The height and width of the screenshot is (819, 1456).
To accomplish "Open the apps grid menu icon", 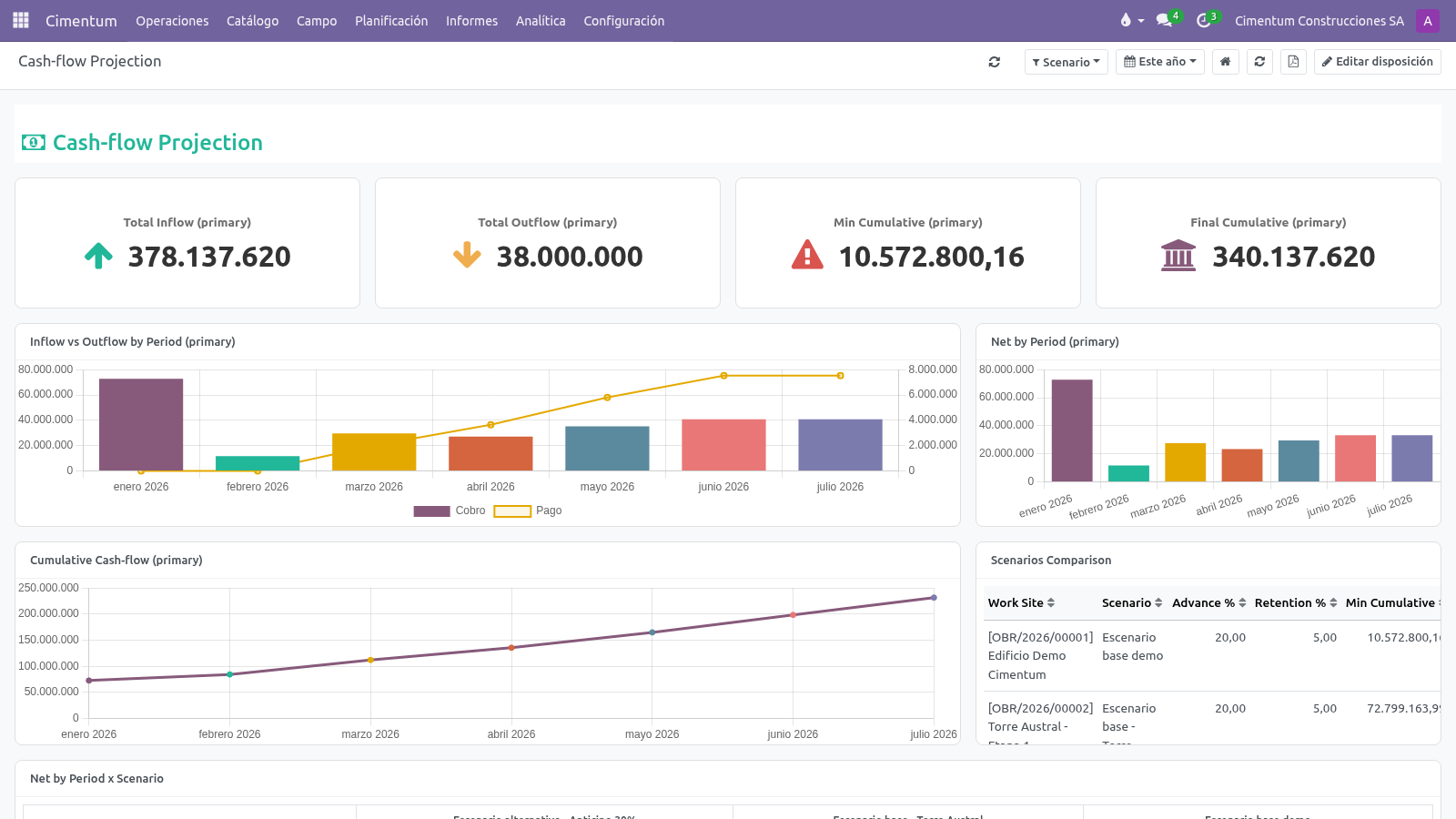I will pyautogui.click(x=21, y=20).
